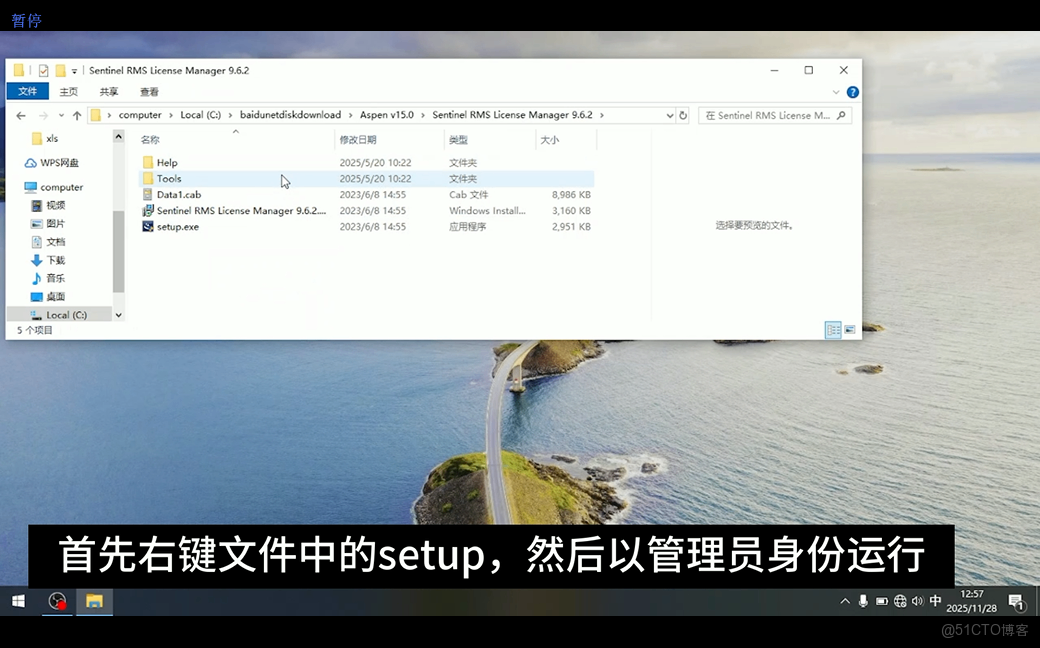Image resolution: width=1040 pixels, height=648 pixels.
Task: Click the search magnifier in search box
Action: [840, 115]
